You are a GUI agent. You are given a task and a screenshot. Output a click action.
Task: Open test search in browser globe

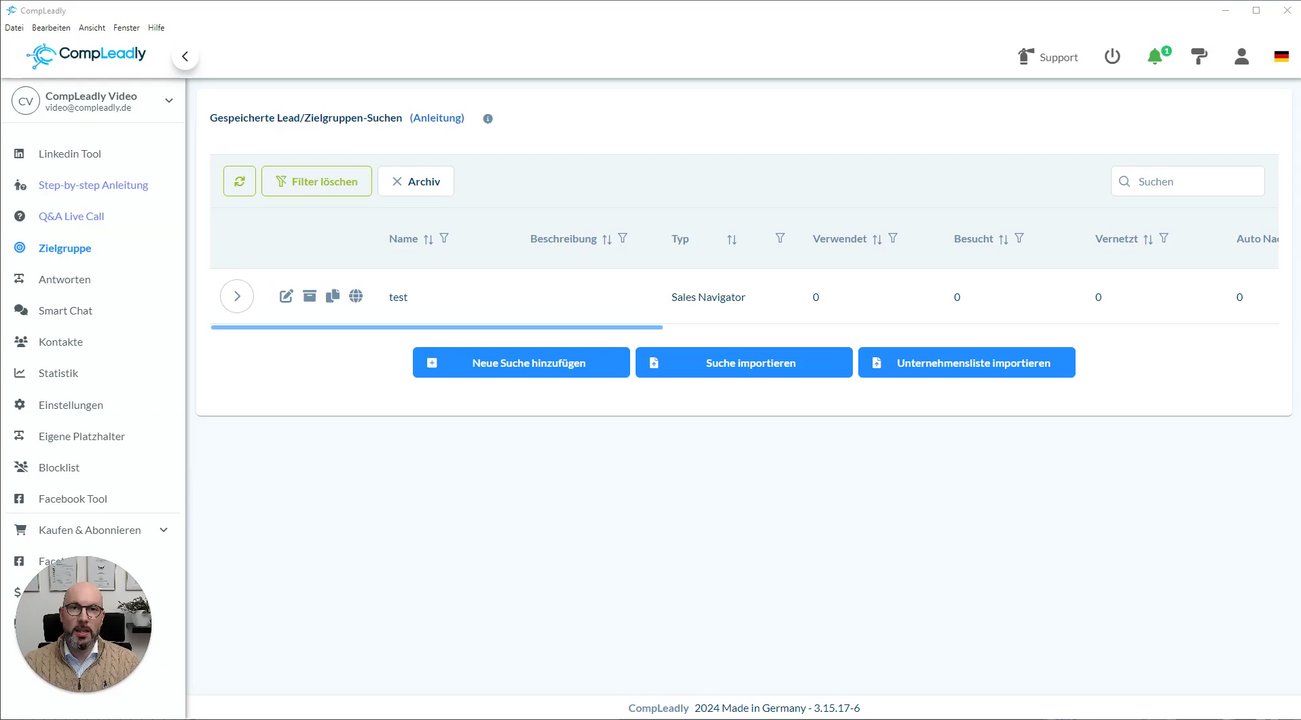[356, 296]
